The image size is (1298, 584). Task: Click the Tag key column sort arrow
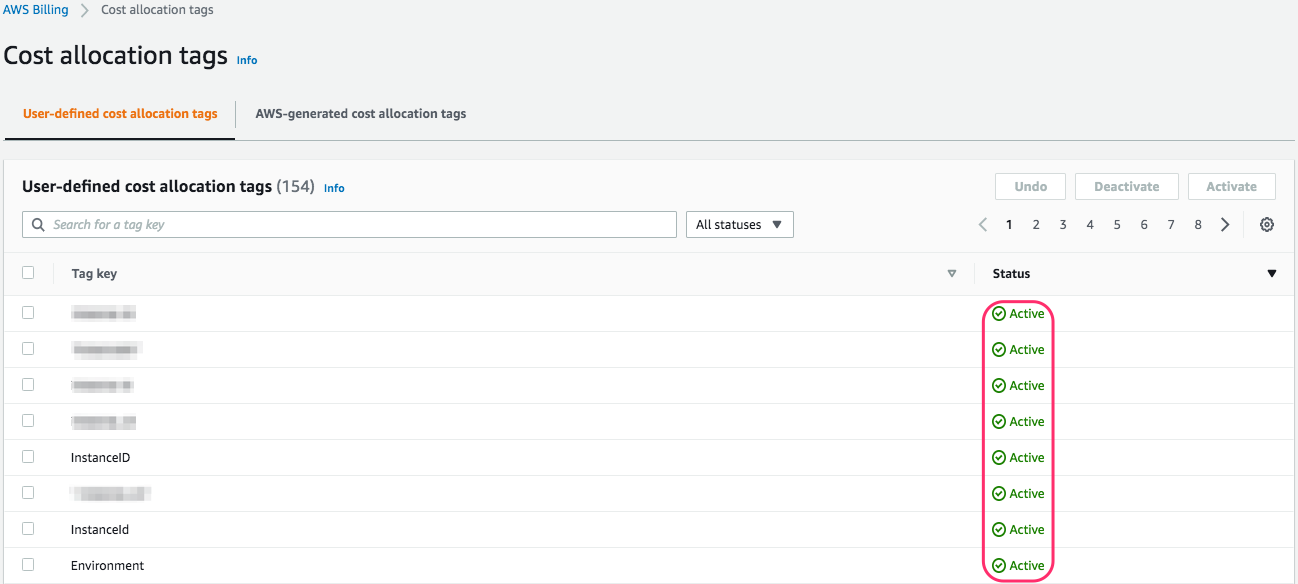pos(952,274)
